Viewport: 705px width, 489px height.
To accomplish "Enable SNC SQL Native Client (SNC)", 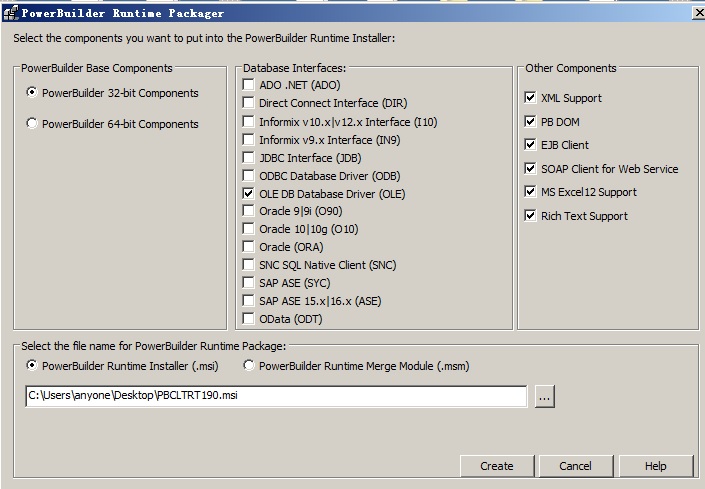I will 248,264.
